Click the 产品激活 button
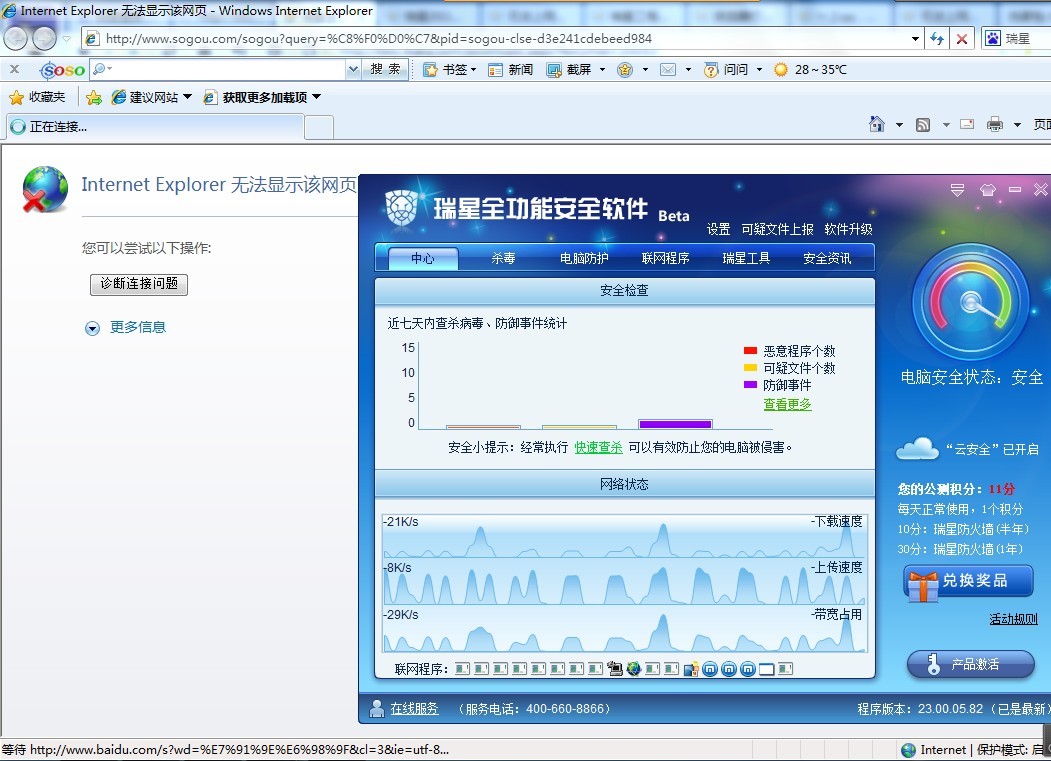 click(971, 664)
